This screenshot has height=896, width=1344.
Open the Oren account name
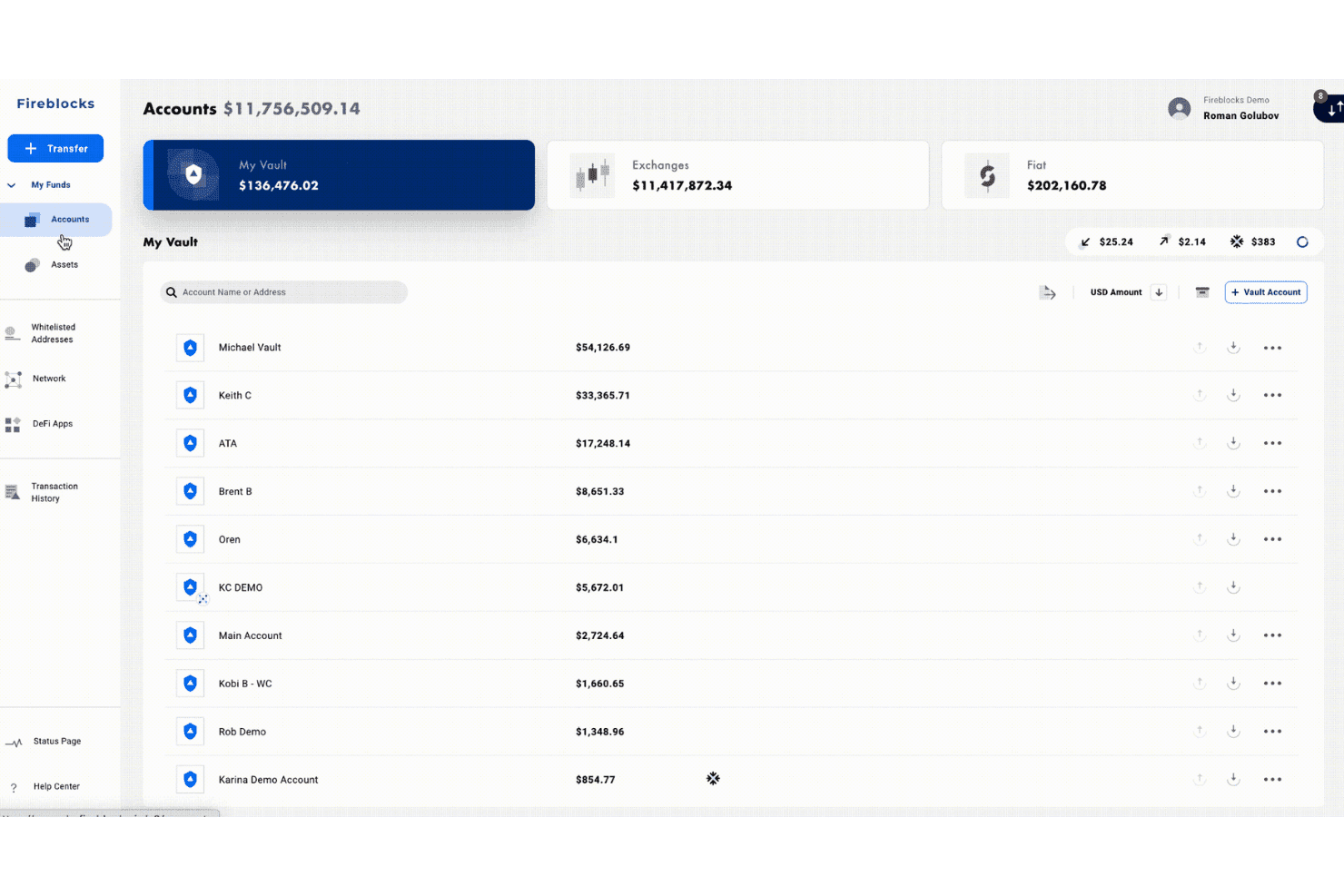230,540
